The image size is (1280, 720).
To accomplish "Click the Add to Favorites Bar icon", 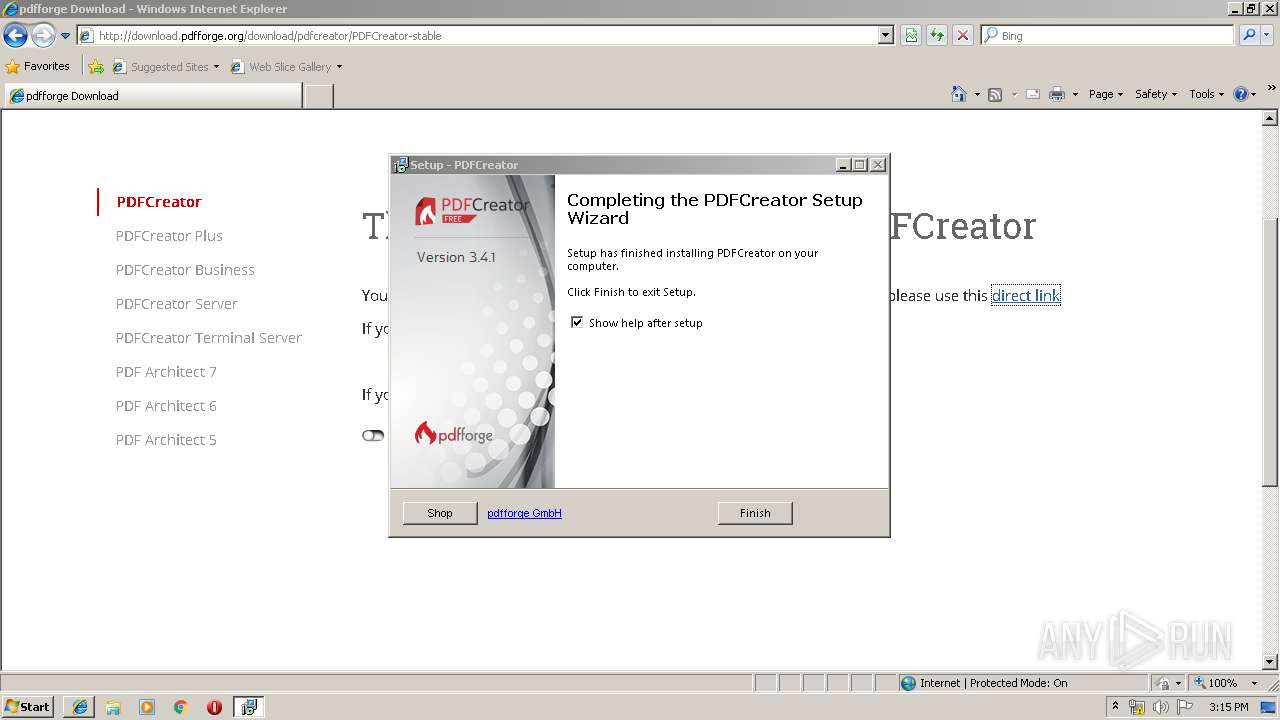I will click(x=96, y=67).
